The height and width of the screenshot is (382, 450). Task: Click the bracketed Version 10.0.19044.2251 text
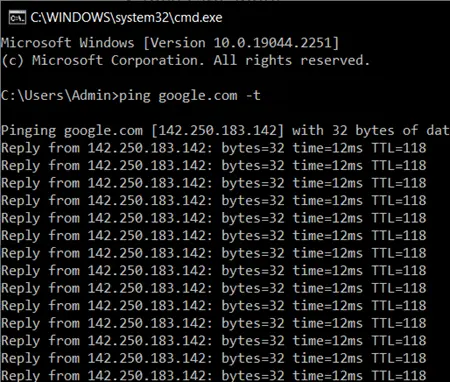pyautogui.click(x=241, y=43)
